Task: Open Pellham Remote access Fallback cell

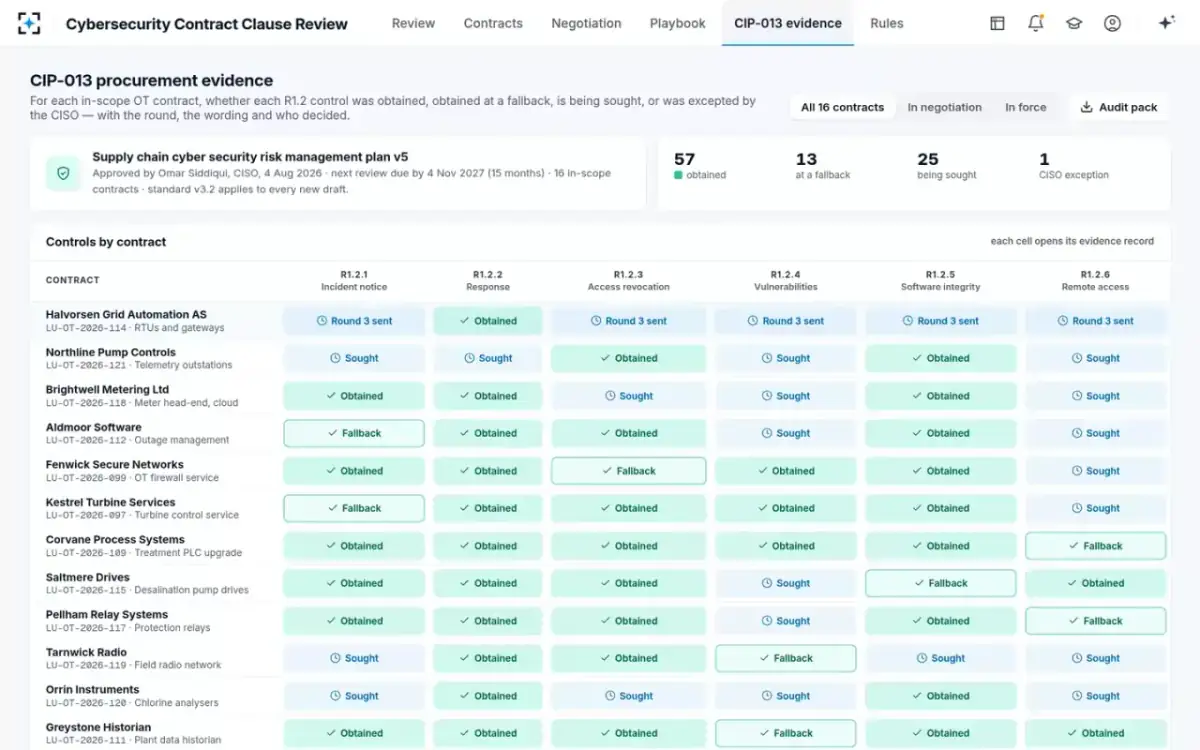Action: (1096, 621)
